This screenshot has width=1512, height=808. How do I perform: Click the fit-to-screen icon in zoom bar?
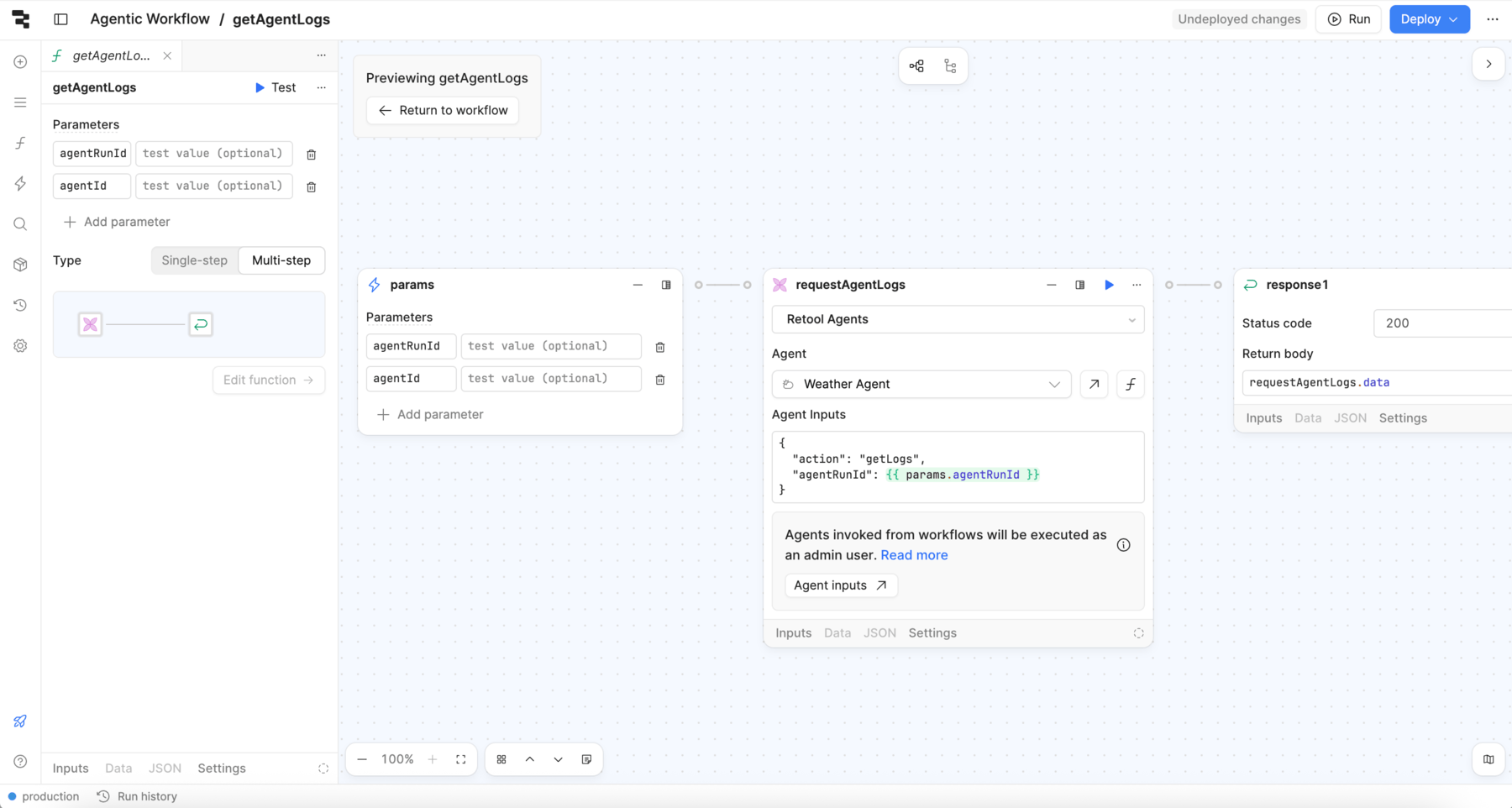tap(461, 759)
